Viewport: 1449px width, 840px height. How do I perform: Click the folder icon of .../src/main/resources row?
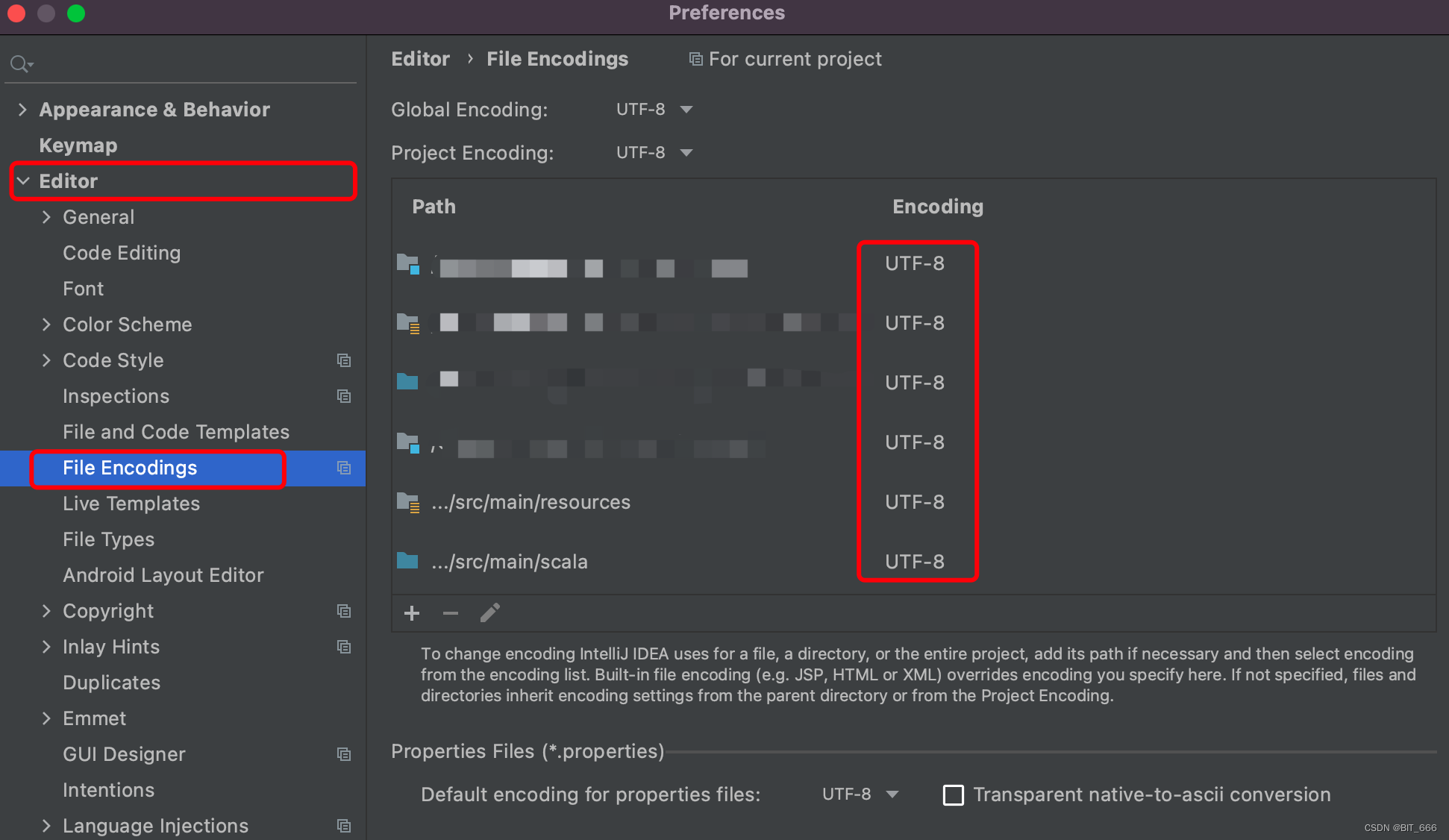click(408, 502)
